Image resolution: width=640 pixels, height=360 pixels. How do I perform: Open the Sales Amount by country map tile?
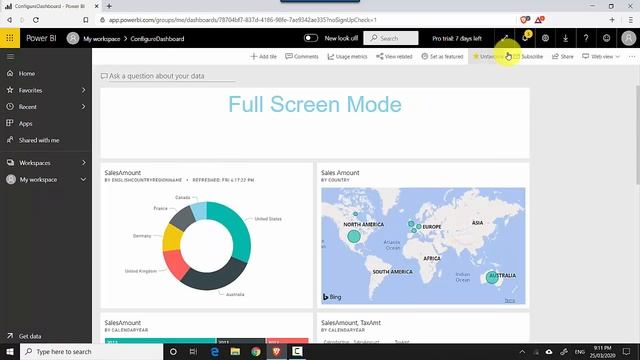click(423, 235)
